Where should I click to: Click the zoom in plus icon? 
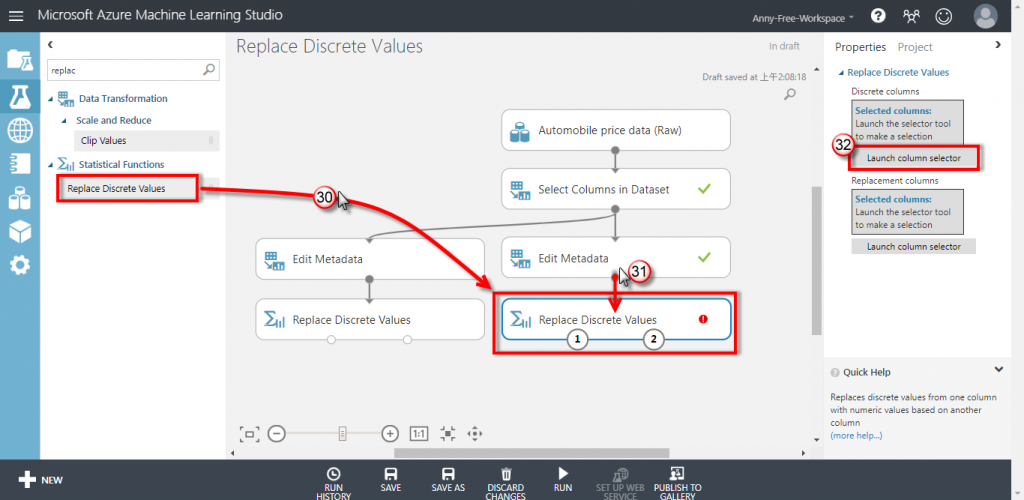click(390, 433)
